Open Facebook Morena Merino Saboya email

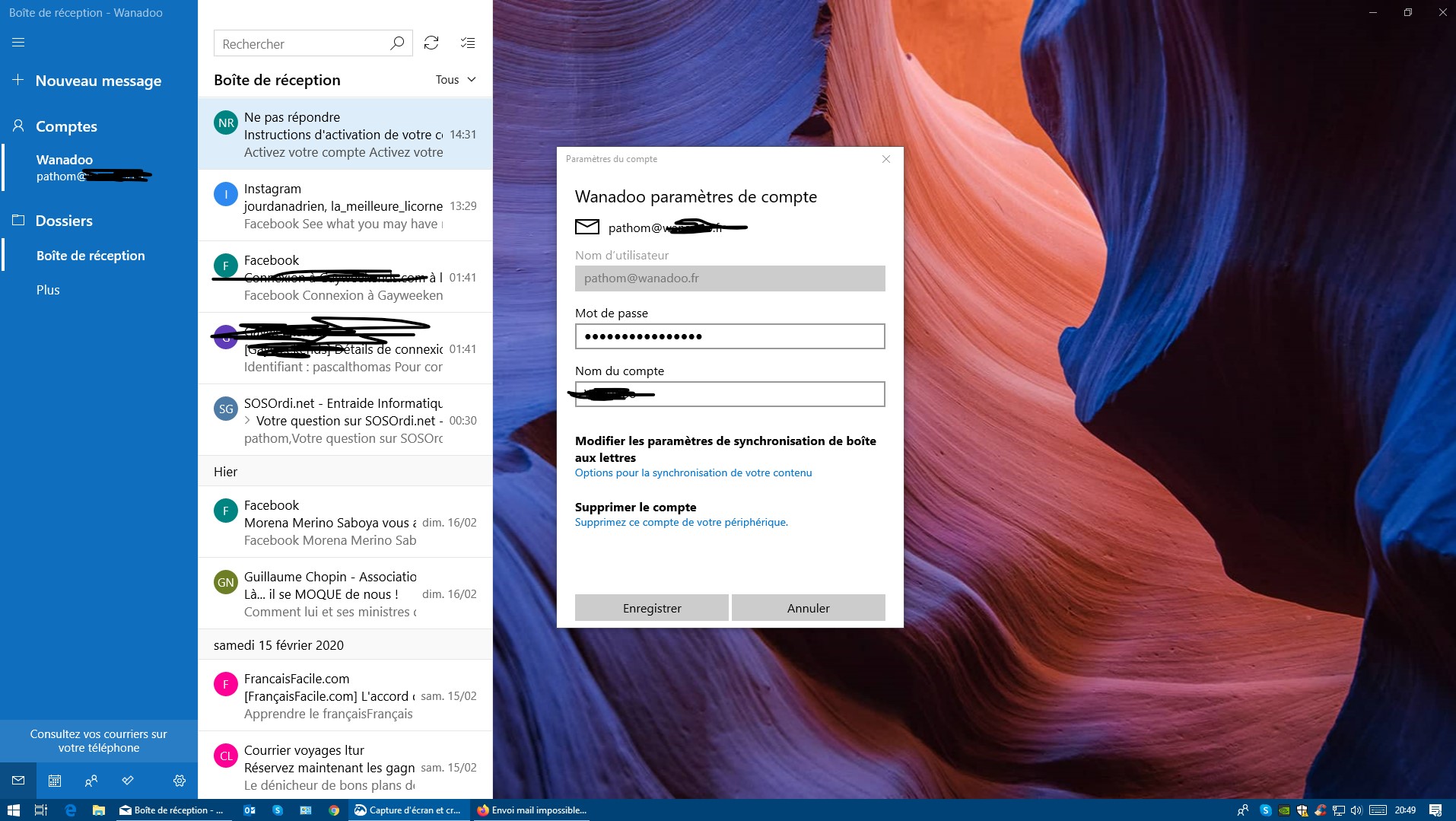click(345, 523)
